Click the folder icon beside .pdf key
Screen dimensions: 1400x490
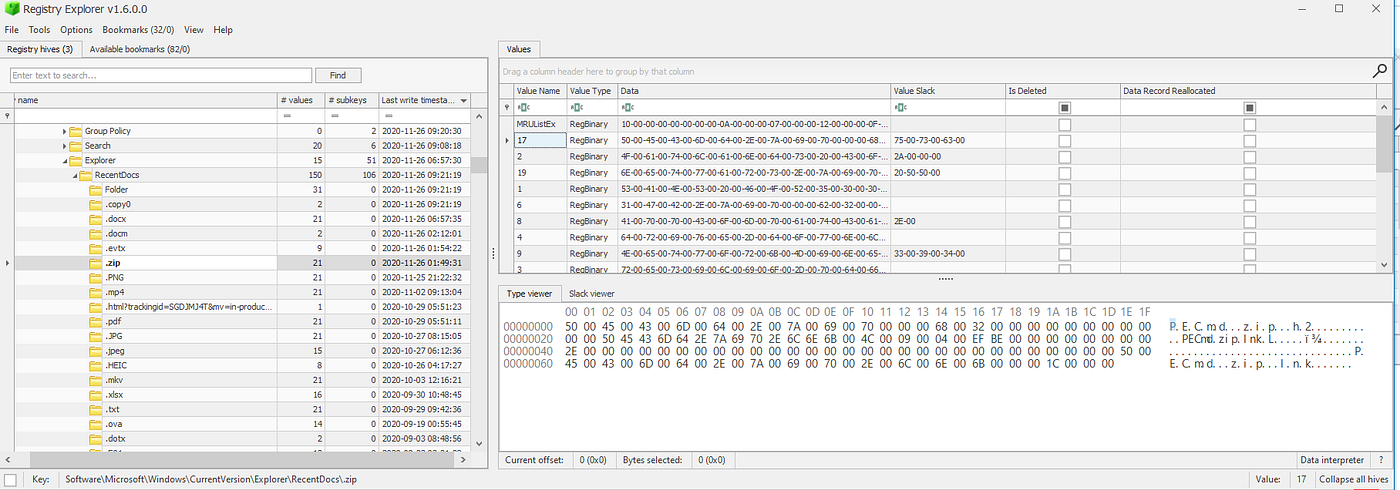click(x=96, y=322)
